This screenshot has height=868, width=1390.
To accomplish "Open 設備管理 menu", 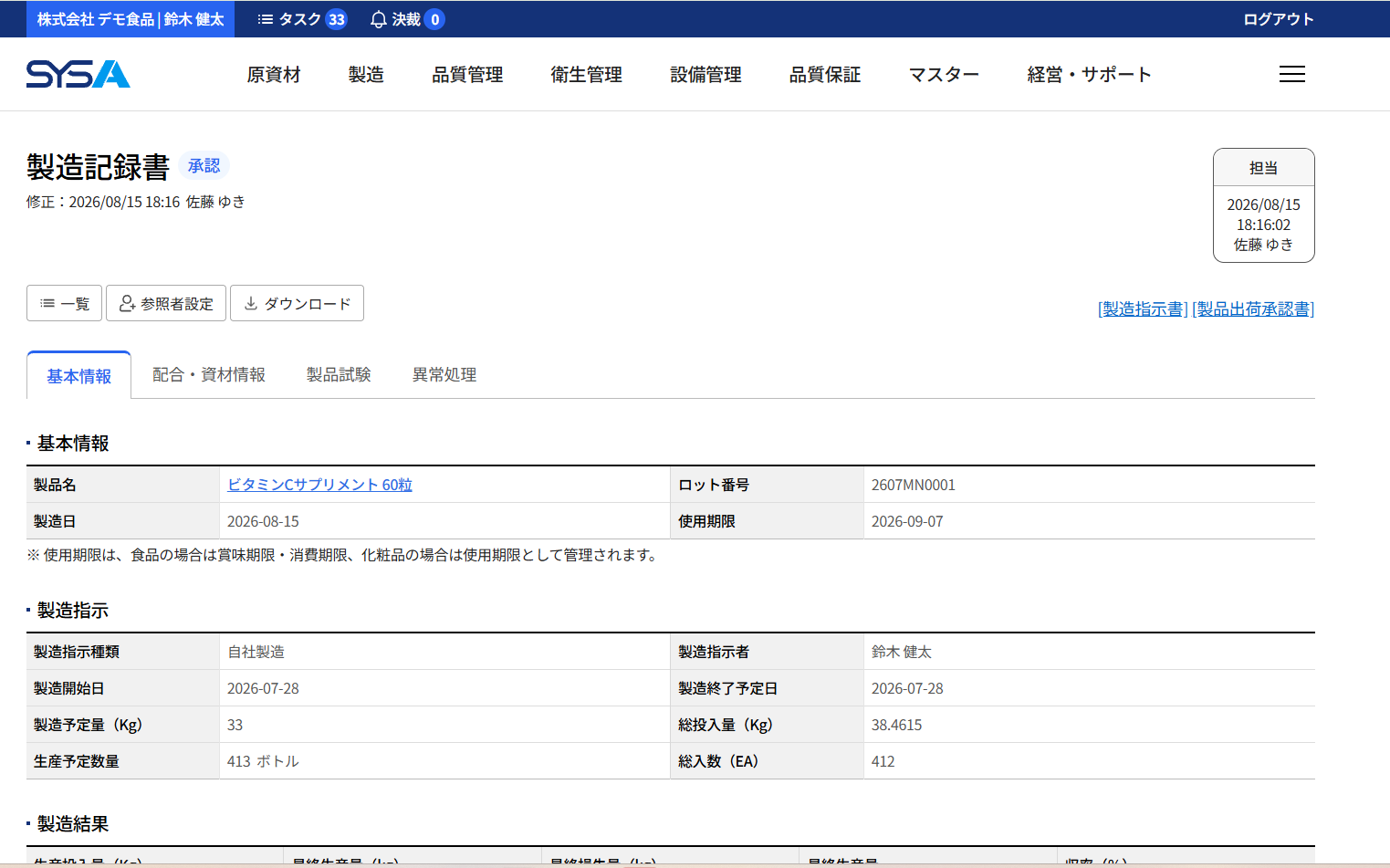I will click(705, 75).
